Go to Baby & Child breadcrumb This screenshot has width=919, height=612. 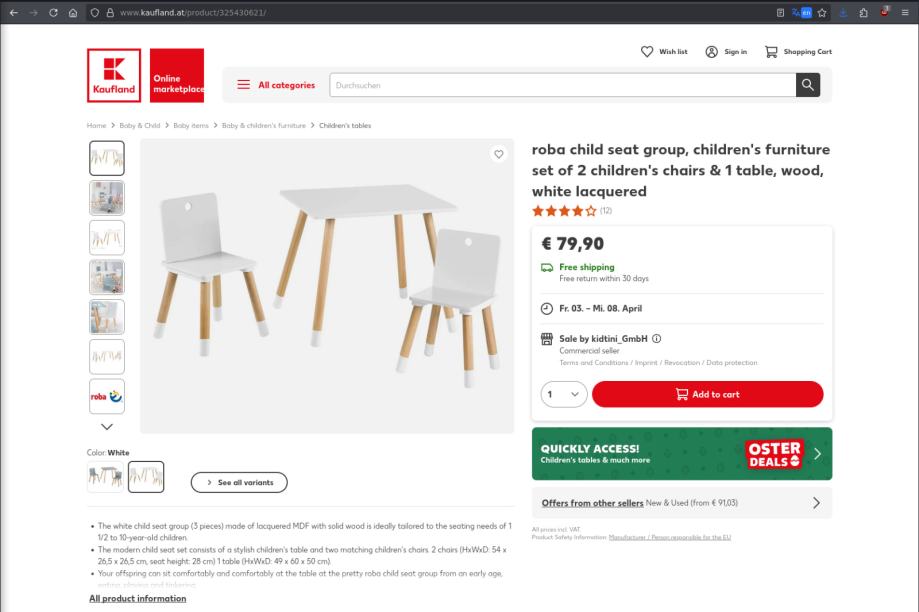pyautogui.click(x=139, y=125)
